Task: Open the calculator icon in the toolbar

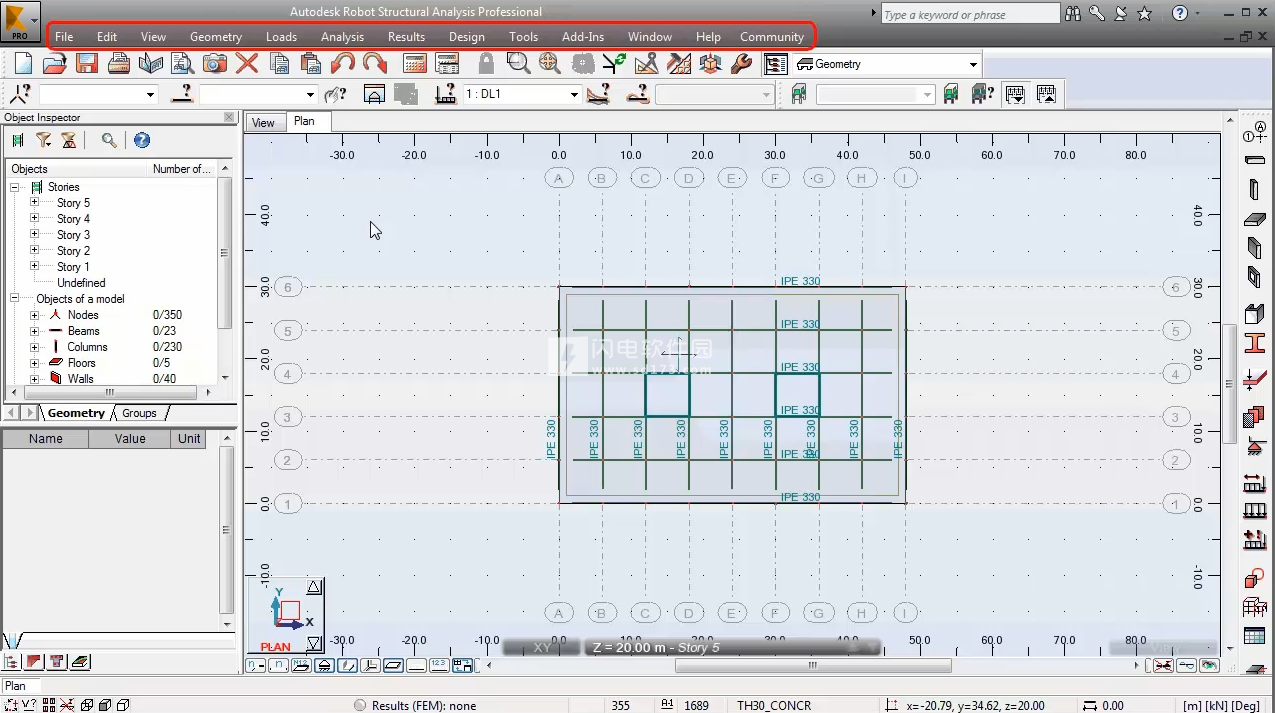Action: click(414, 64)
